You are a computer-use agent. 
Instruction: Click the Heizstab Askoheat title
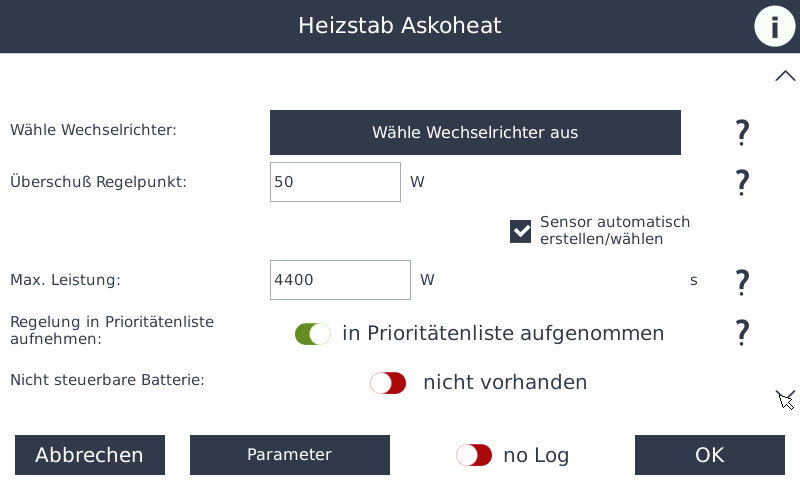point(400,26)
